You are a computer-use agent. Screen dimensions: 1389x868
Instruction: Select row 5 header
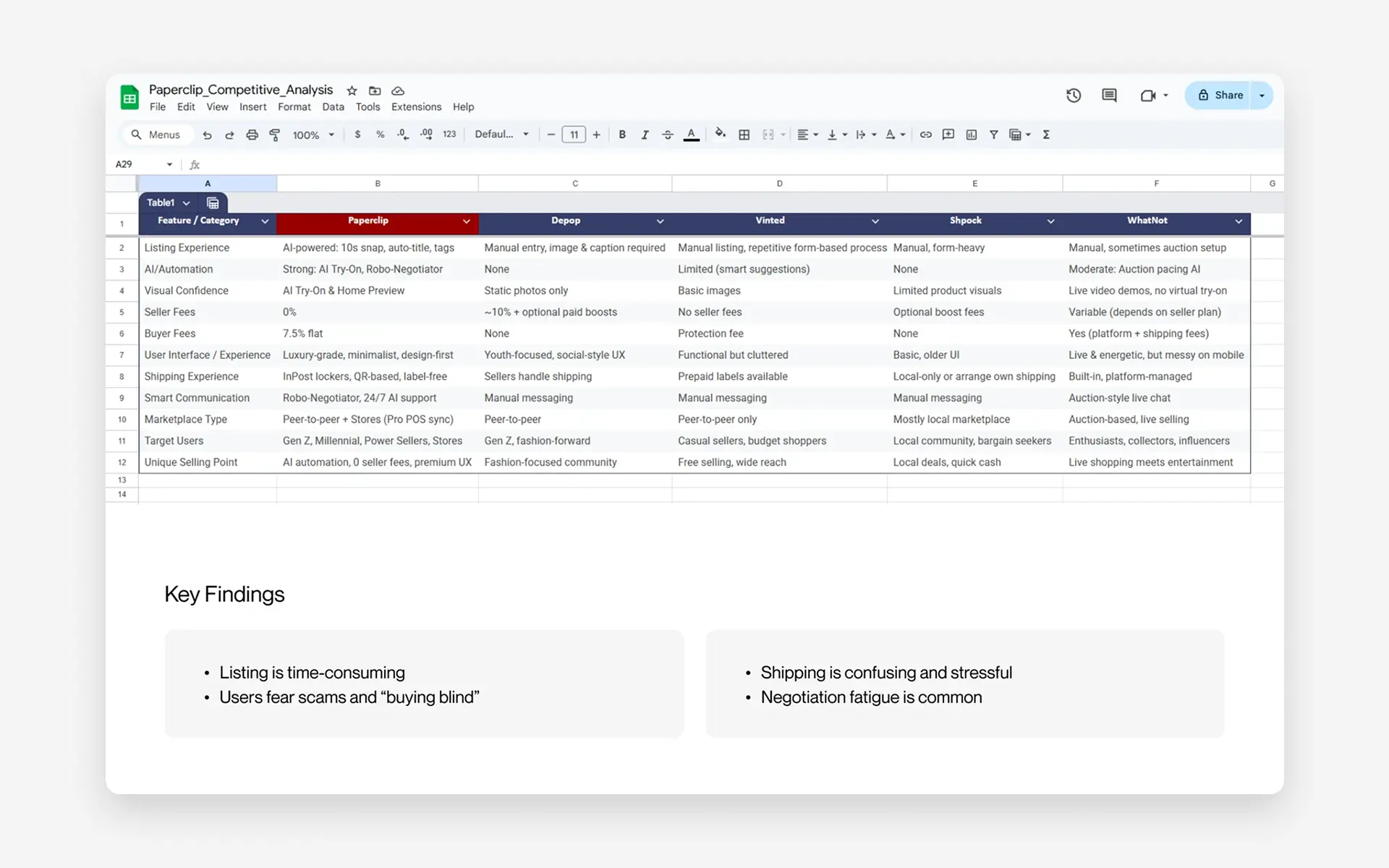pos(122,312)
